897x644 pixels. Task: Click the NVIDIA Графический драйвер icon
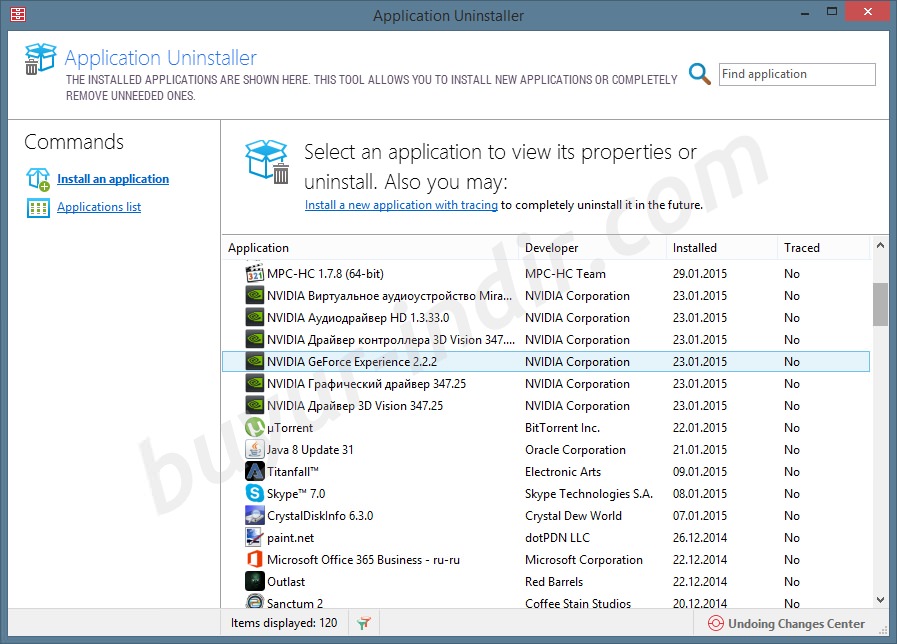click(x=255, y=383)
